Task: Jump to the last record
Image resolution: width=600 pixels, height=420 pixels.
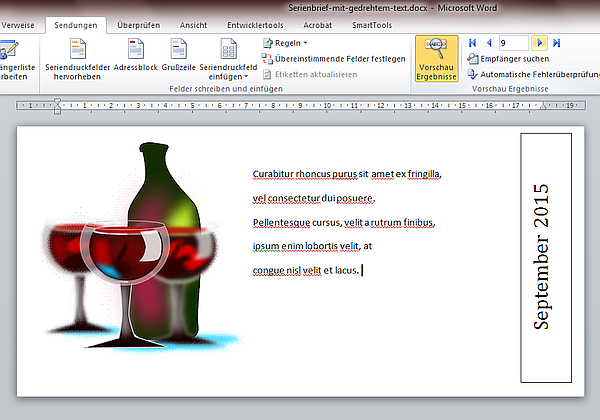Action: (556, 43)
